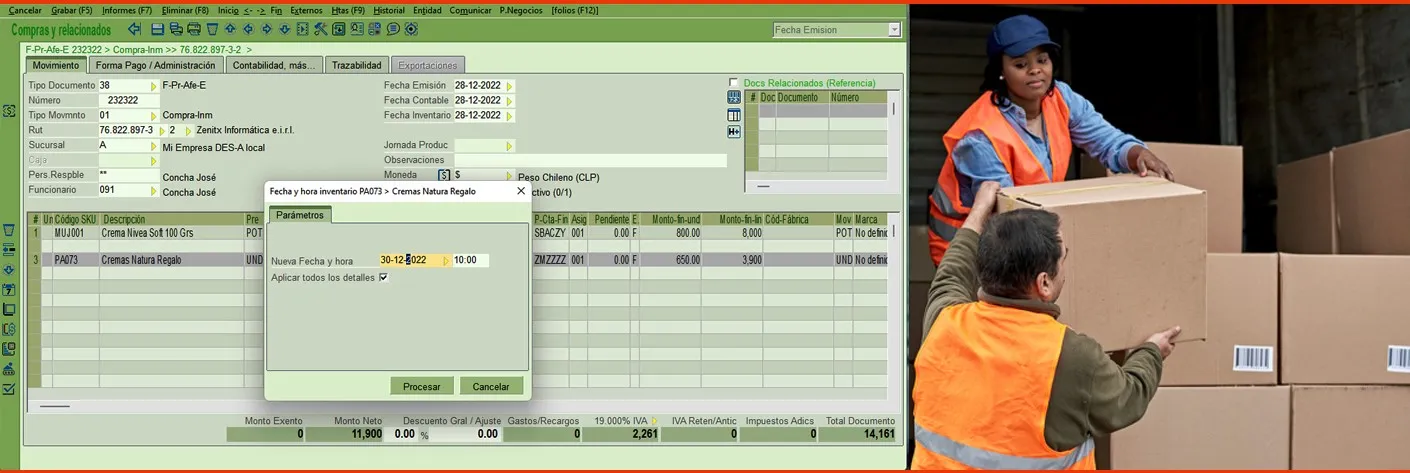Screen dimensions: 1410x473
Task: Select the Trazabilidad tab
Action: [356, 65]
